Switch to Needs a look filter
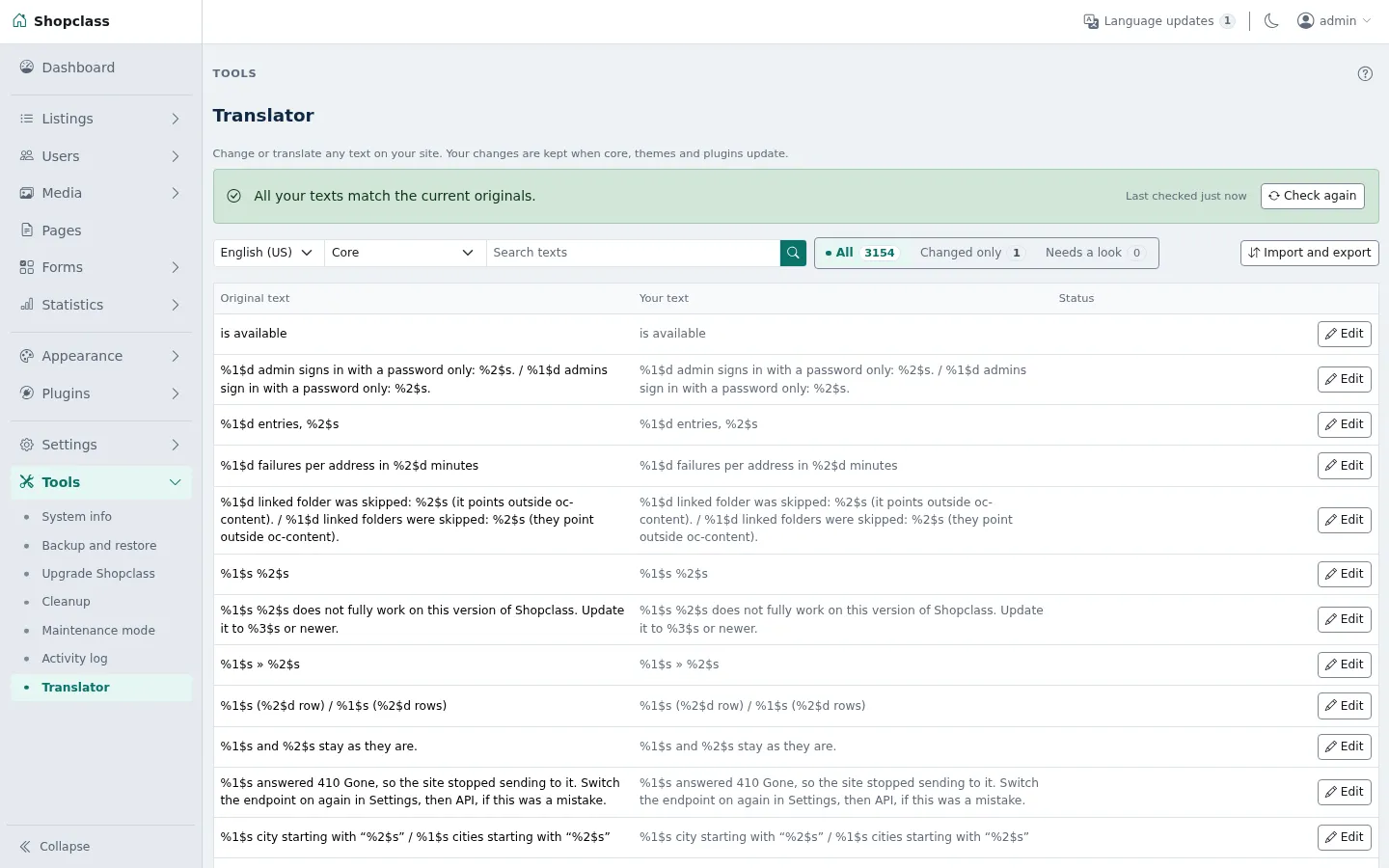This screenshot has width=1389, height=868. (1094, 253)
